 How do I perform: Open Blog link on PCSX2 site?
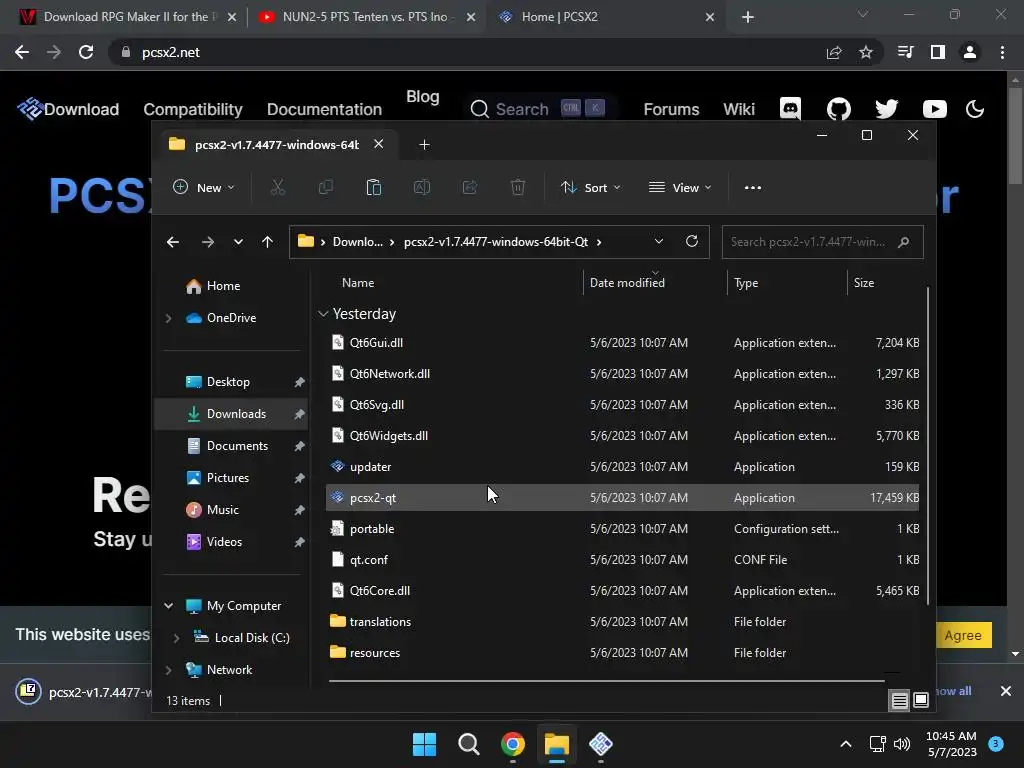pos(423,97)
